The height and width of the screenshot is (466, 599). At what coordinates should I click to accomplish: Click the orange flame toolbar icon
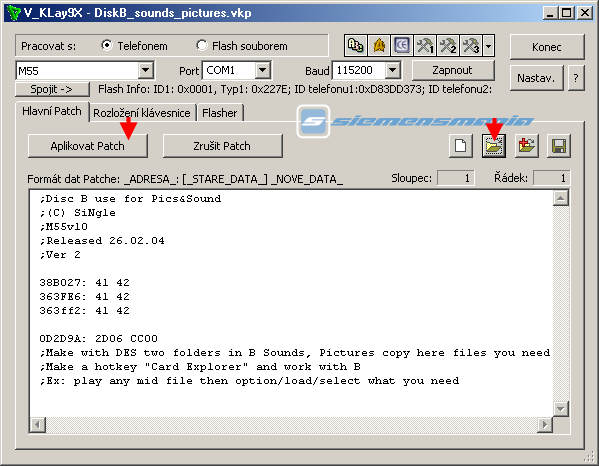tap(379, 46)
